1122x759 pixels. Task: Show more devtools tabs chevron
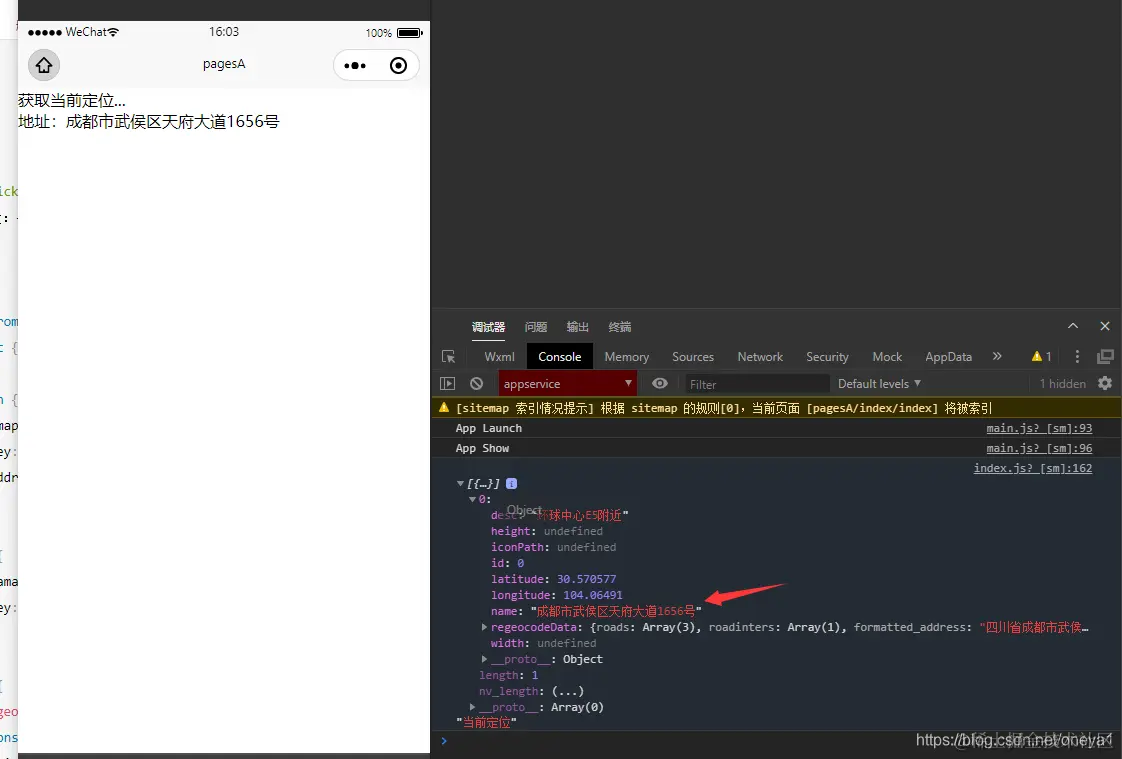[997, 356]
